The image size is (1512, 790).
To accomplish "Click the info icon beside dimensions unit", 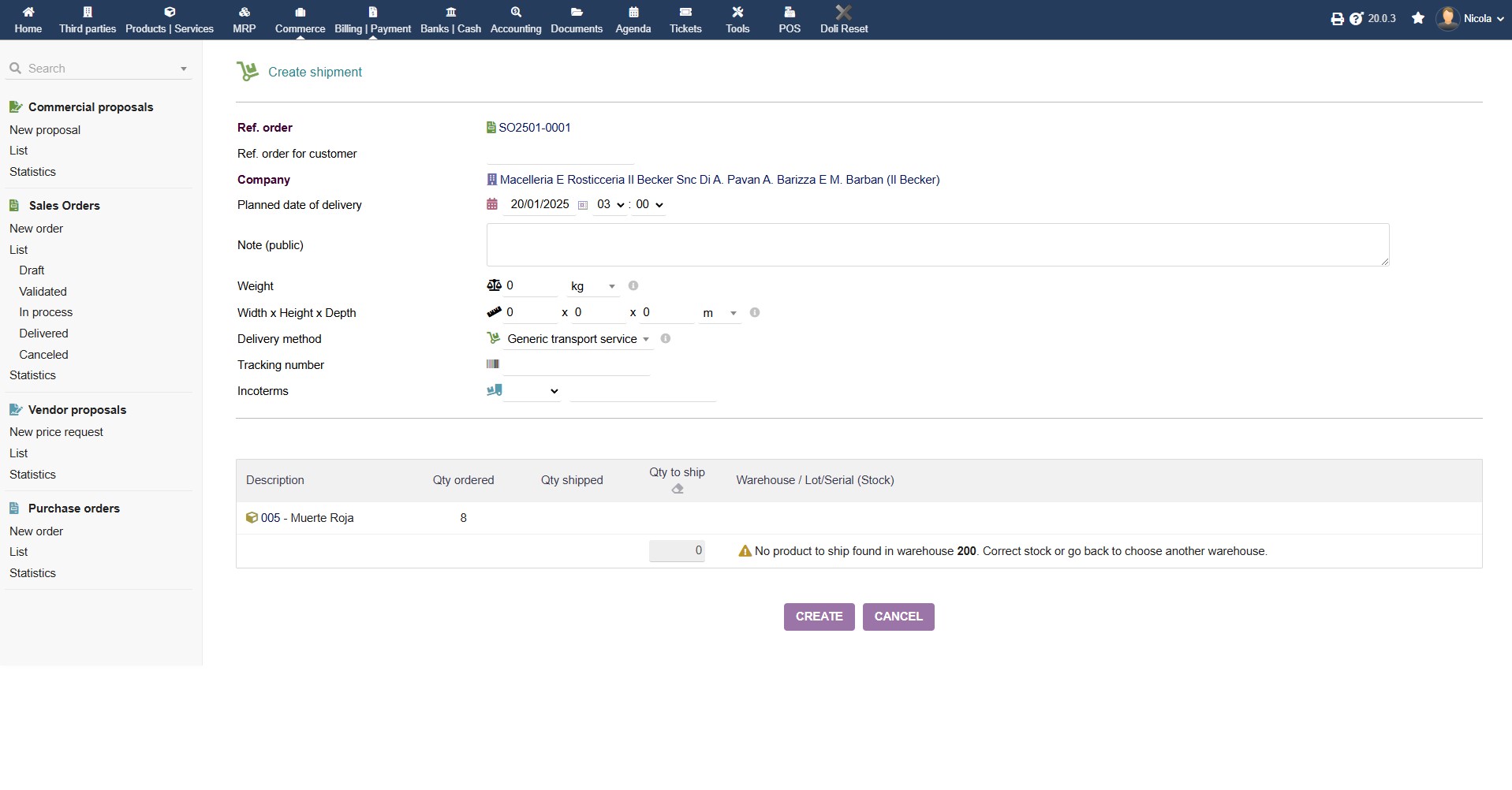I will (x=754, y=313).
